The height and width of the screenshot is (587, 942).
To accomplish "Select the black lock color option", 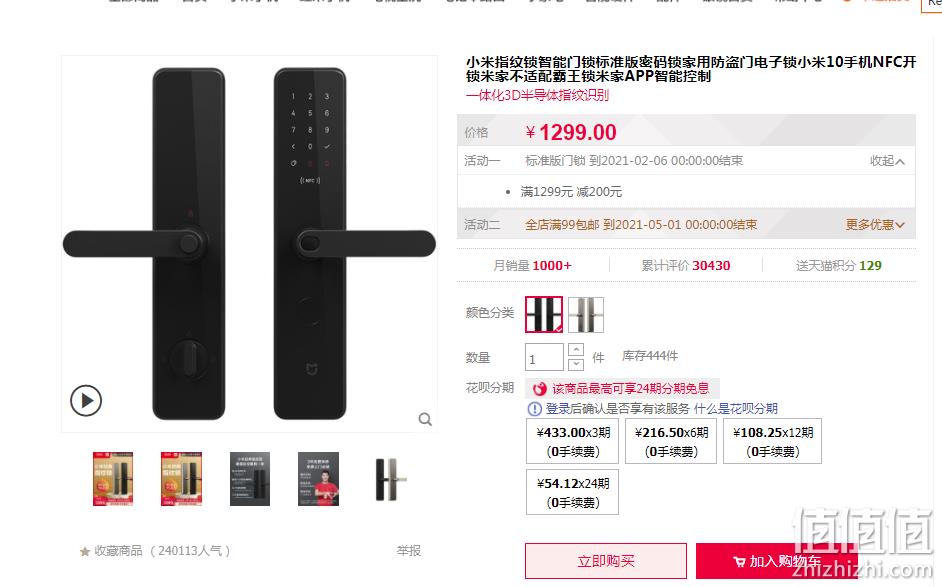I will [544, 314].
